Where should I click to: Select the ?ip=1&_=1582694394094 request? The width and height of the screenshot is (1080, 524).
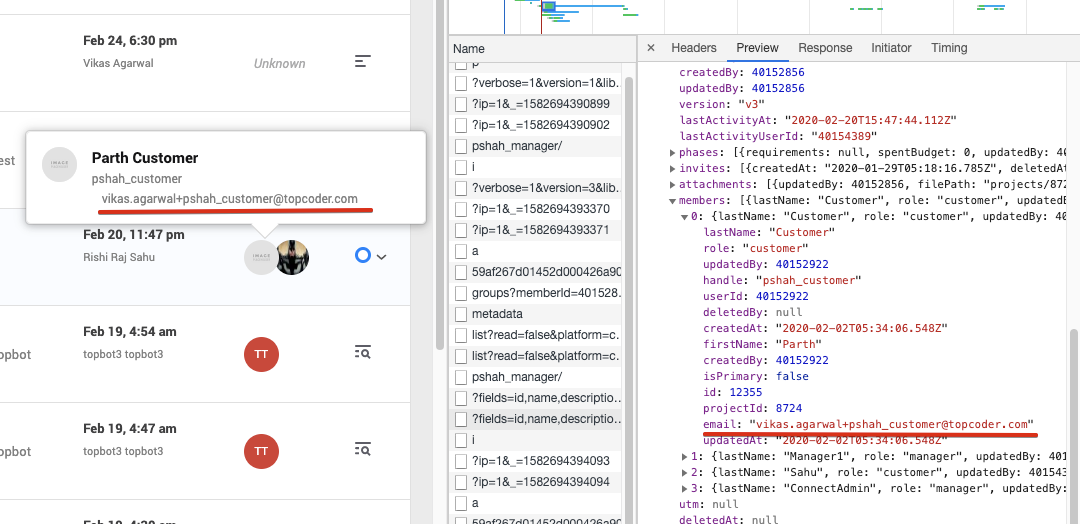pyautogui.click(x=541, y=482)
